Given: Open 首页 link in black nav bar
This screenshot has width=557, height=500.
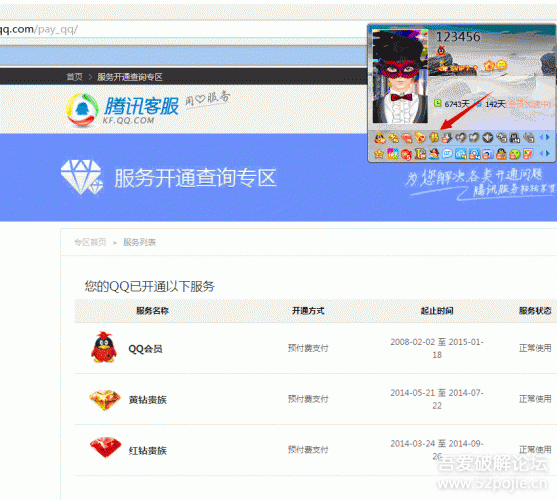Looking at the screenshot, I should pos(74,77).
